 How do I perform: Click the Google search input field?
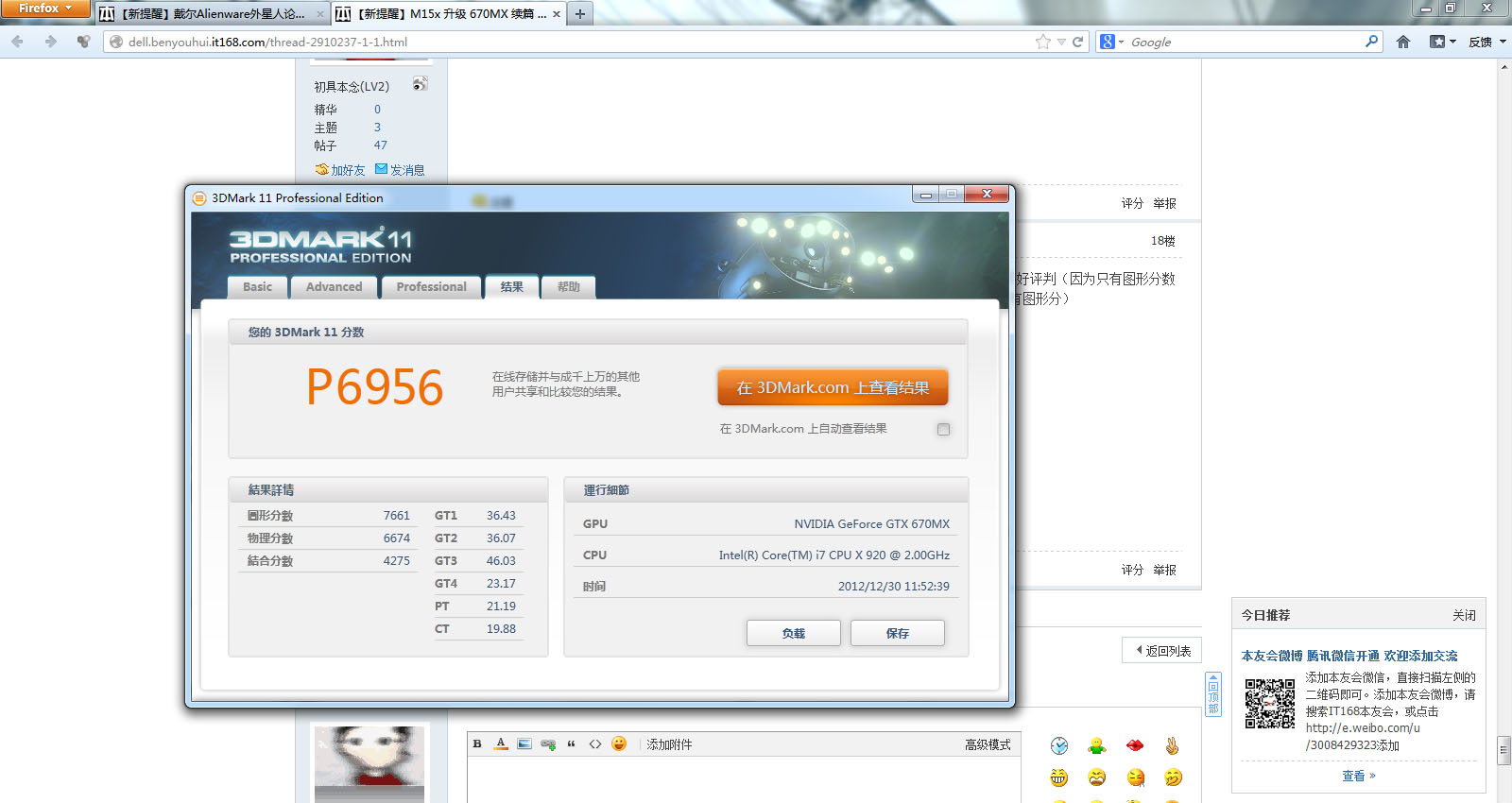pos(1246,42)
